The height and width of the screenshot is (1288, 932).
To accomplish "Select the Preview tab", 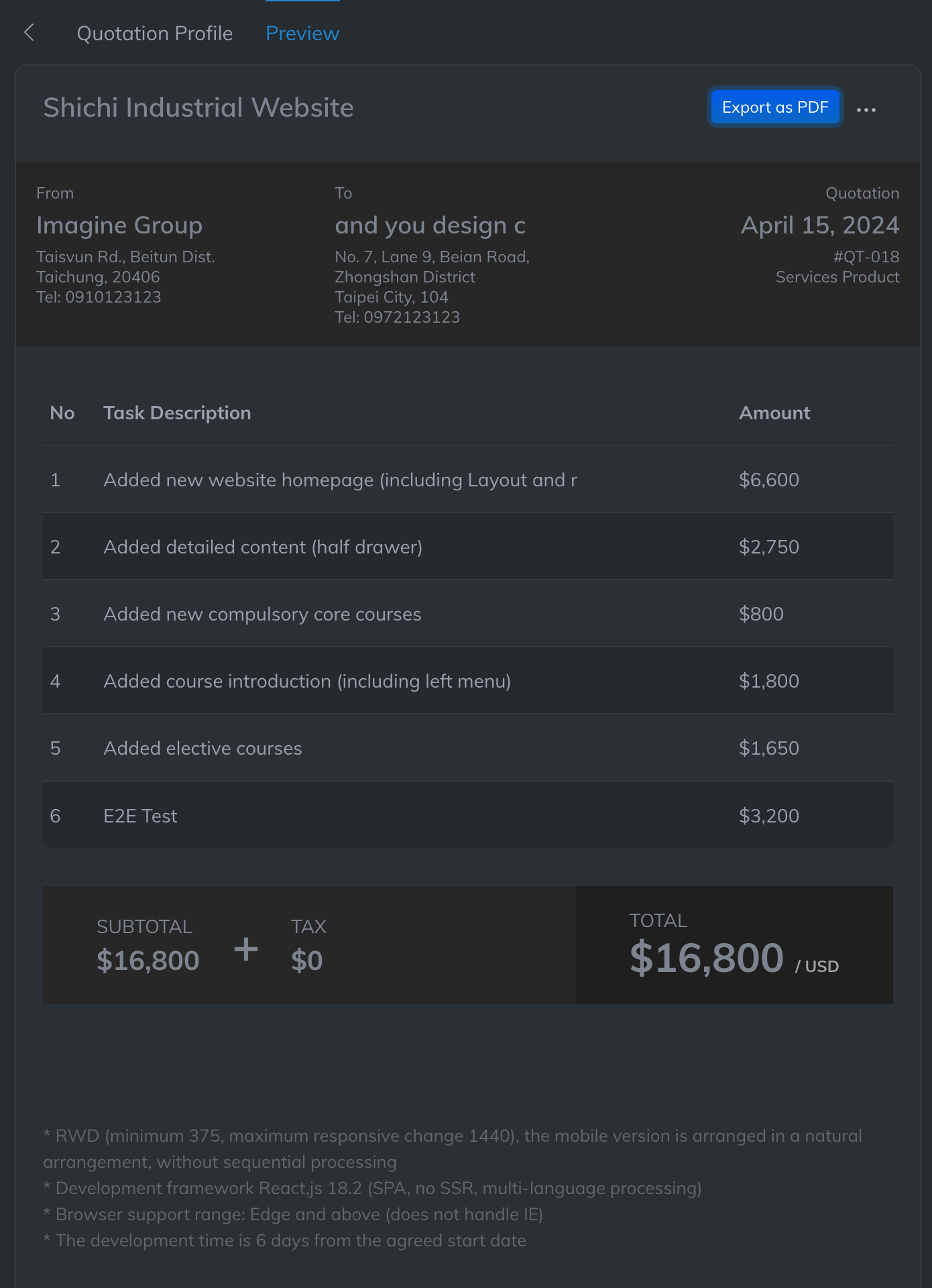I will tap(302, 34).
